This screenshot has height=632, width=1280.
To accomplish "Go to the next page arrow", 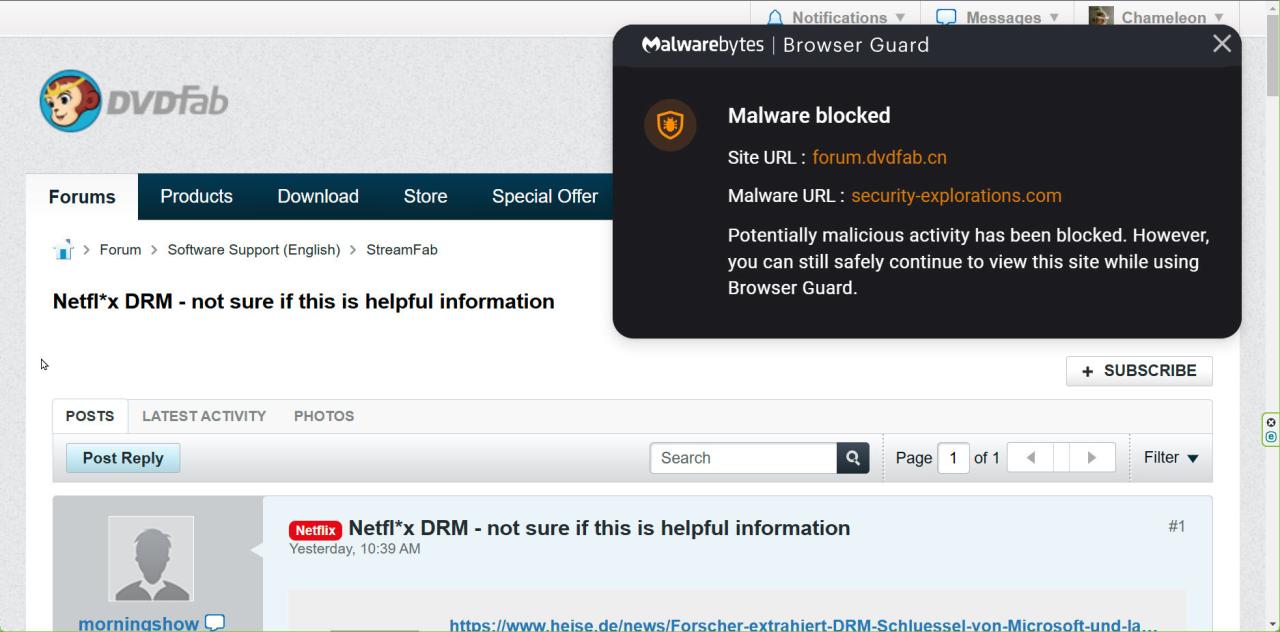I will pyautogui.click(x=1091, y=458).
